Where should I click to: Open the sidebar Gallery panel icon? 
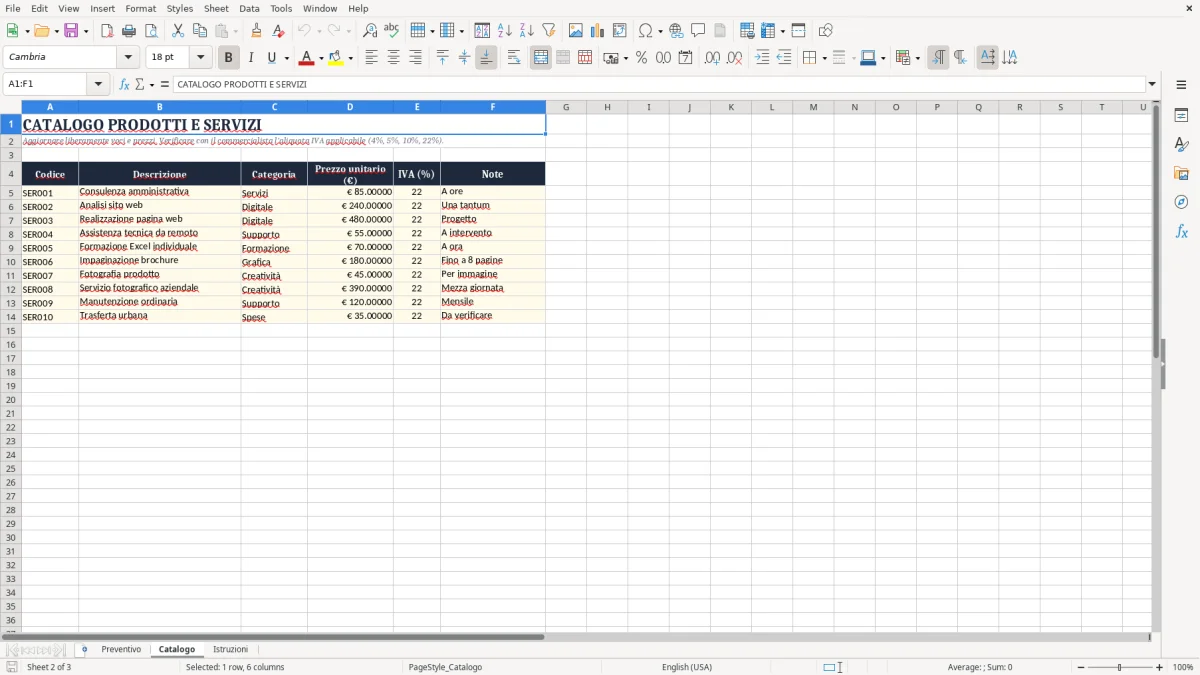1181,173
